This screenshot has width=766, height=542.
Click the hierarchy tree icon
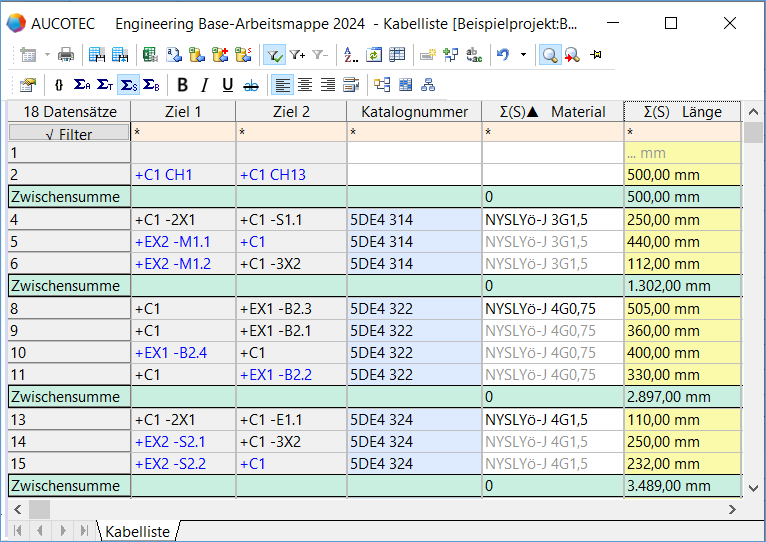[427, 85]
